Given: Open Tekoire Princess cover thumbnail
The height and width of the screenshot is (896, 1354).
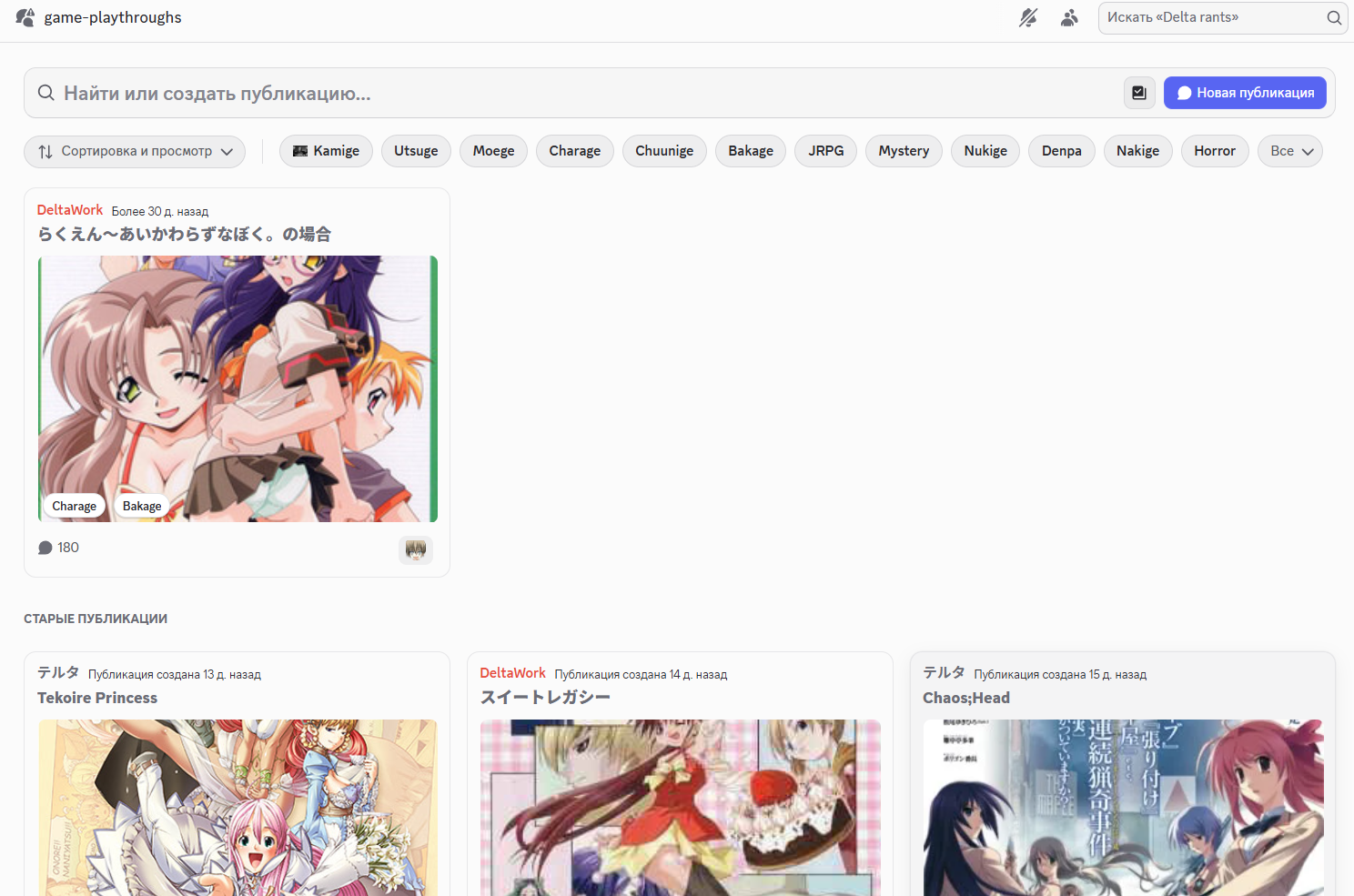Looking at the screenshot, I should [x=237, y=808].
